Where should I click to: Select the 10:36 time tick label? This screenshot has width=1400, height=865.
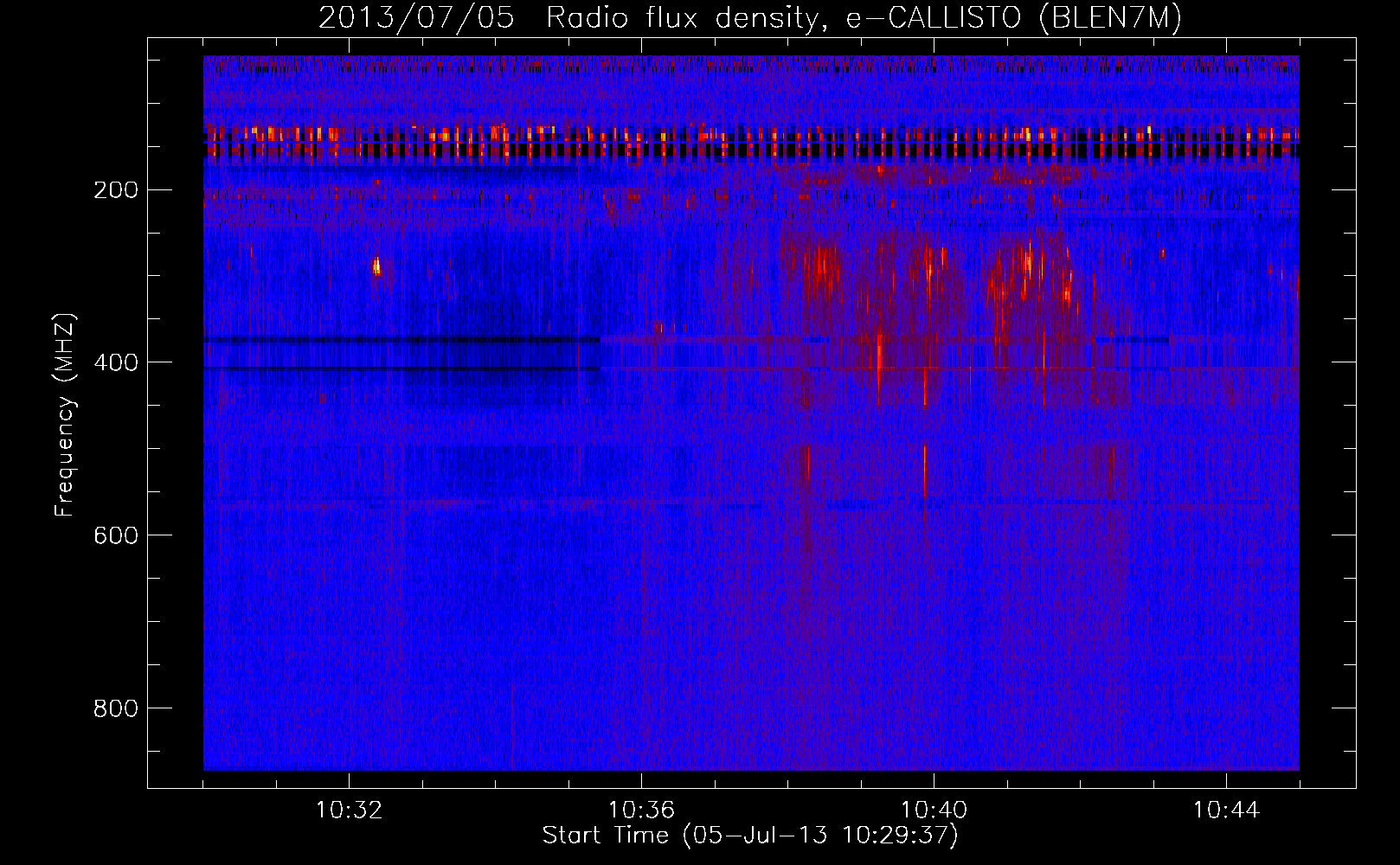(x=641, y=811)
